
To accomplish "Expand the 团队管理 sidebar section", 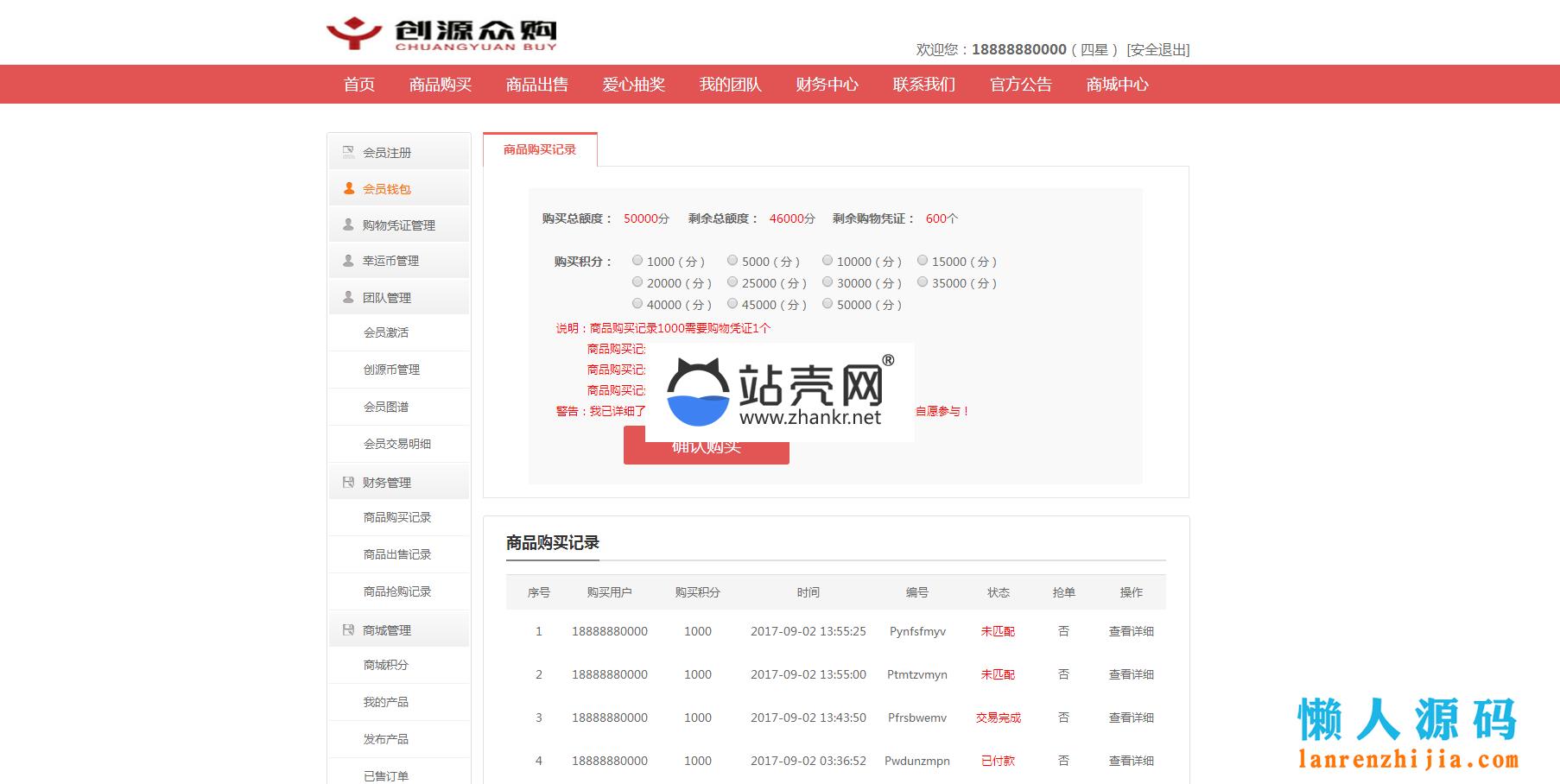I will pos(387,298).
